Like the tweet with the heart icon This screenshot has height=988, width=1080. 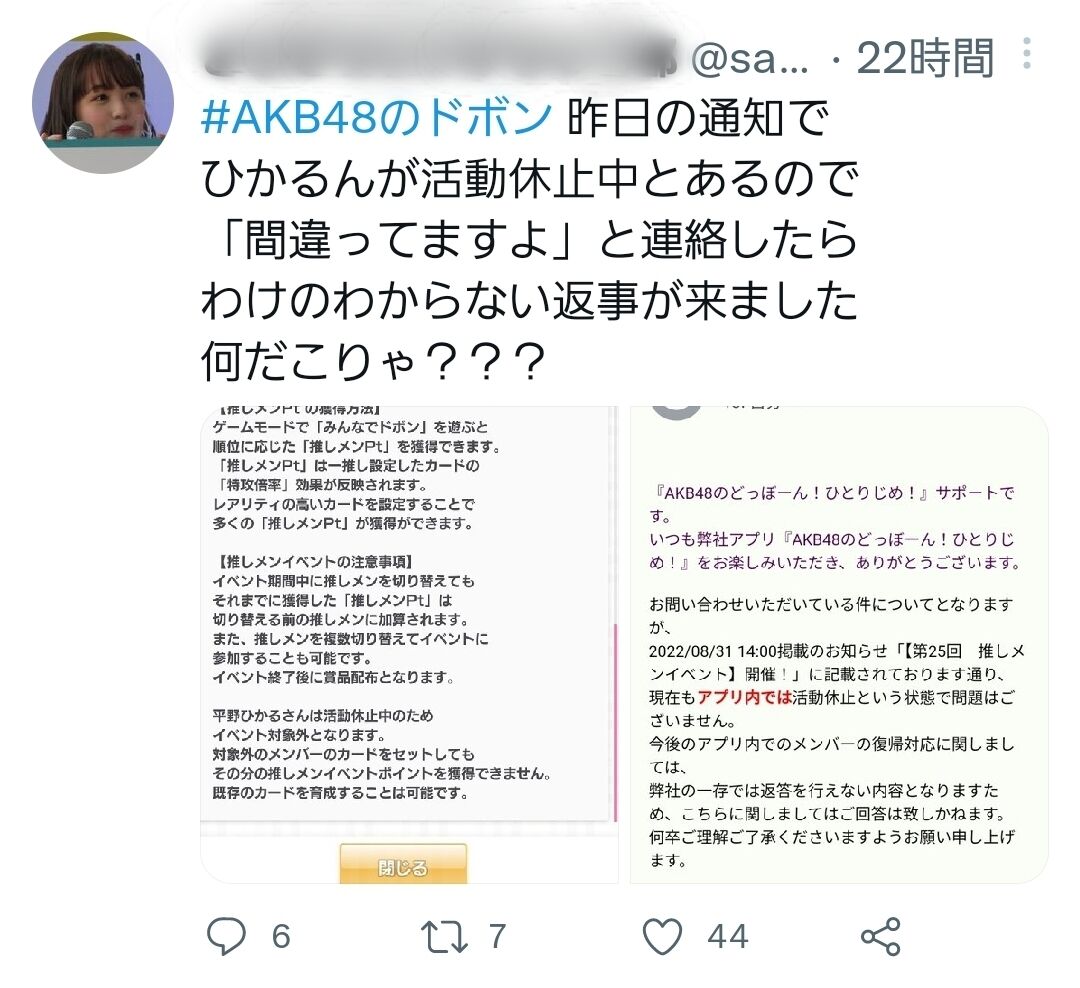(662, 936)
